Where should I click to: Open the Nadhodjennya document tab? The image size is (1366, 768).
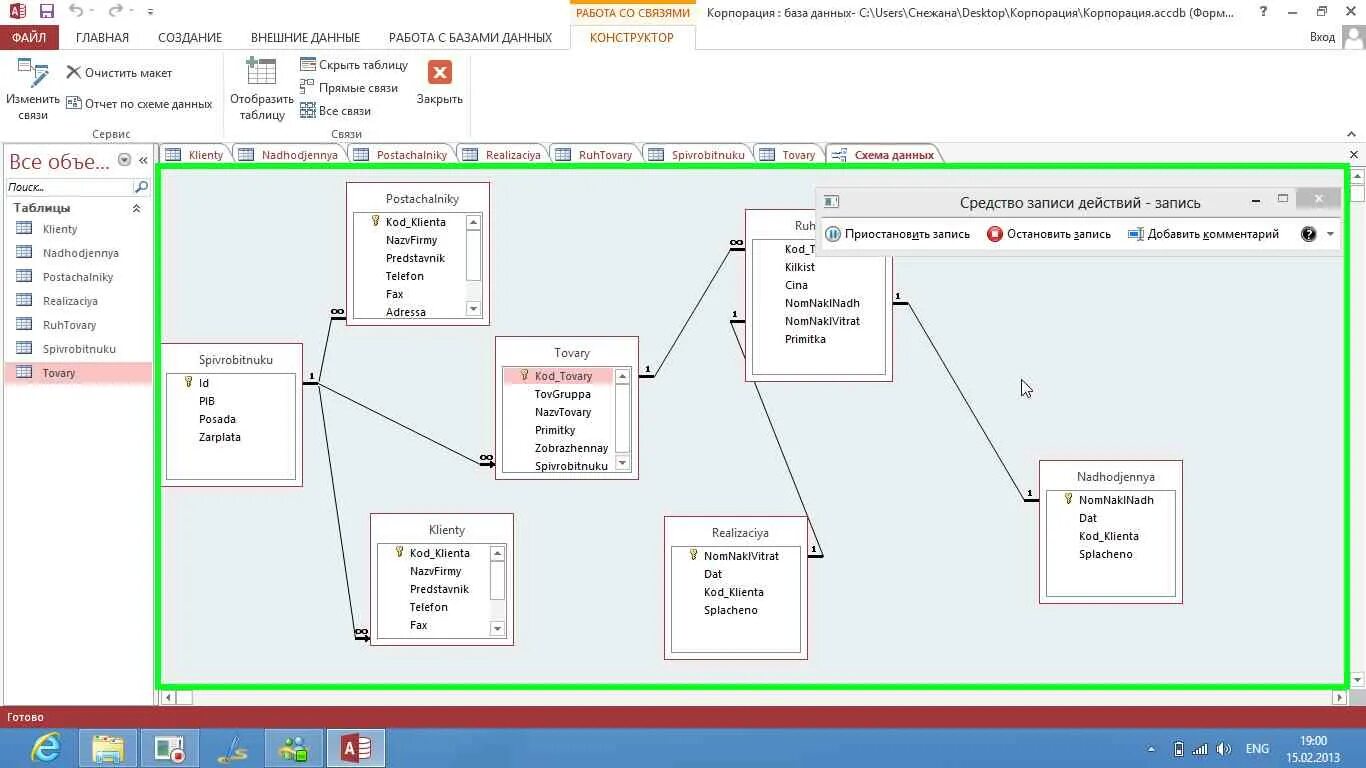(290, 155)
